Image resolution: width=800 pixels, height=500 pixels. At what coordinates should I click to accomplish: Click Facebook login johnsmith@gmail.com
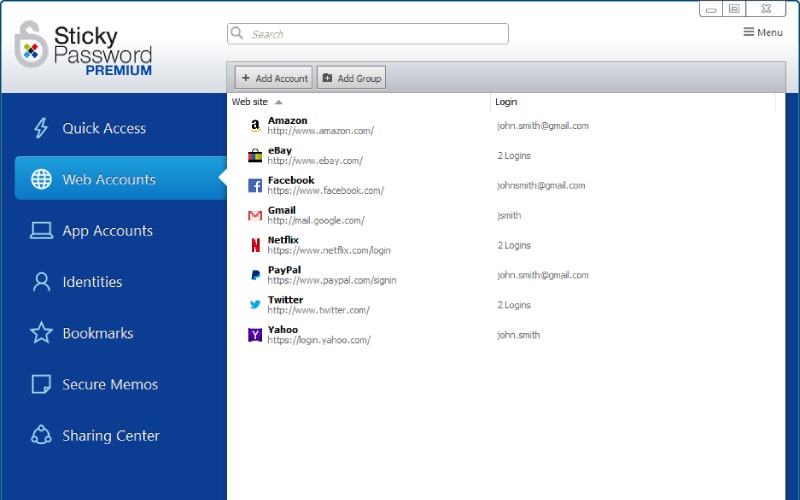pyautogui.click(x=541, y=185)
